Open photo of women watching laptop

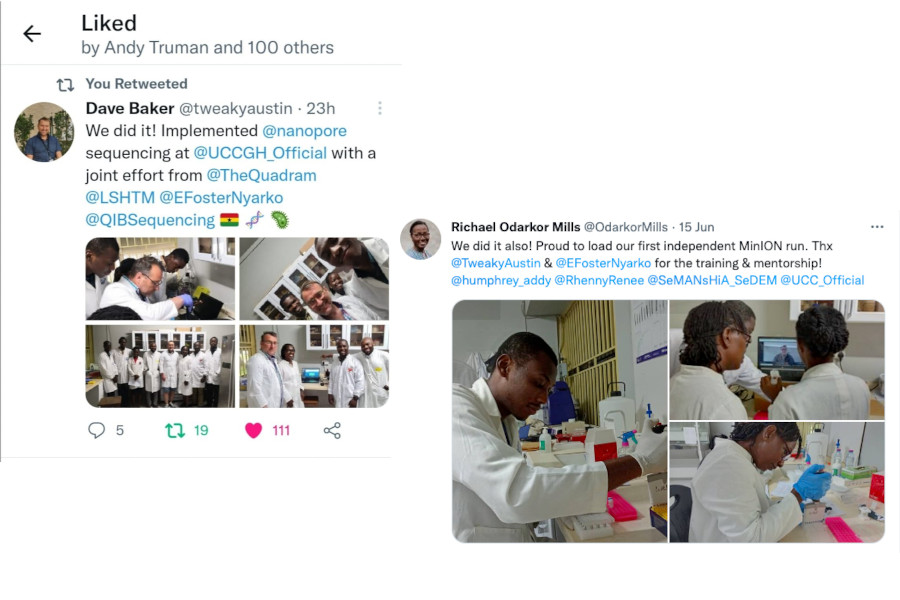point(777,359)
